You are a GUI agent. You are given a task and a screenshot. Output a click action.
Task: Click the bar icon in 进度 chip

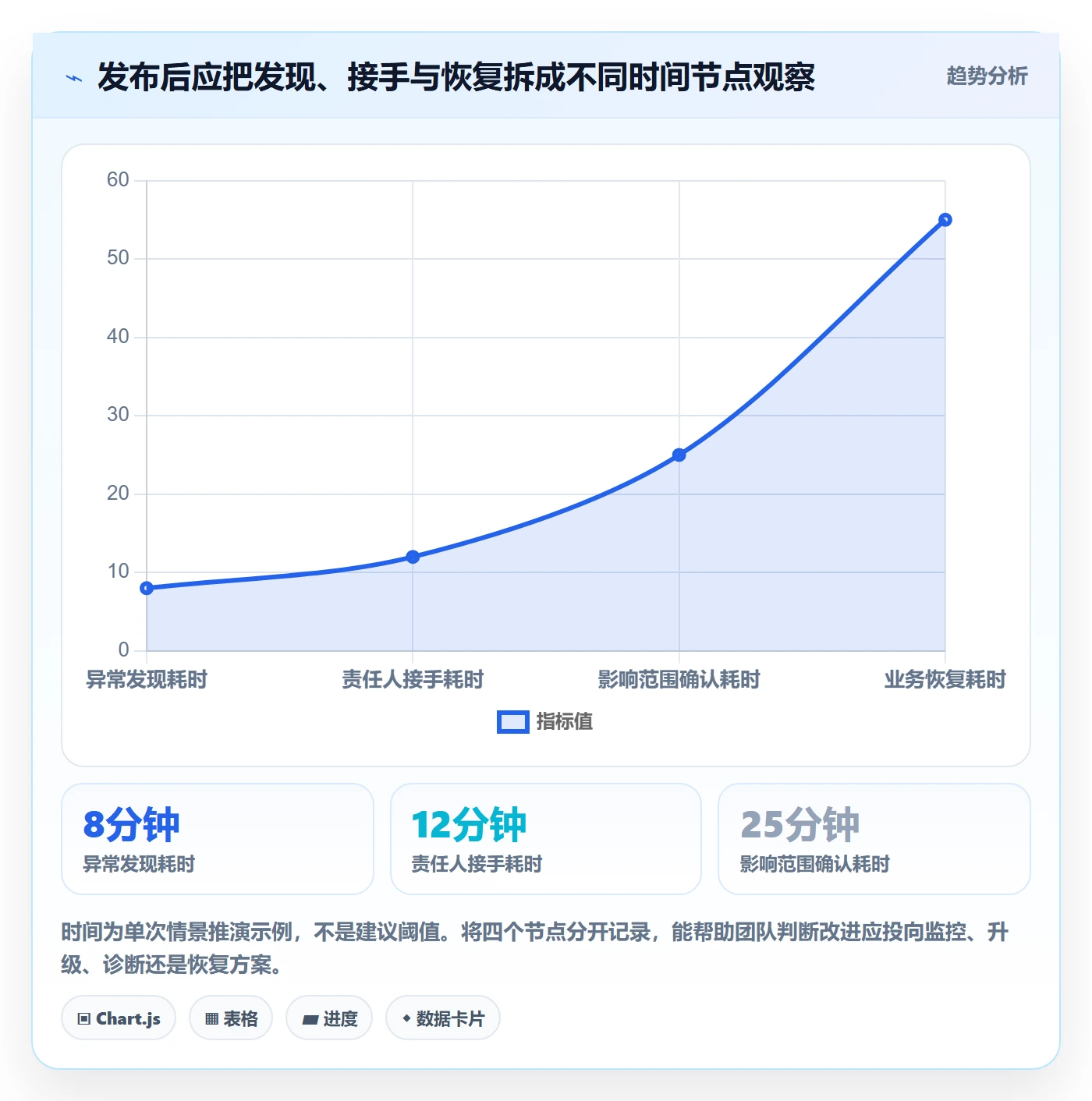coord(310,1019)
